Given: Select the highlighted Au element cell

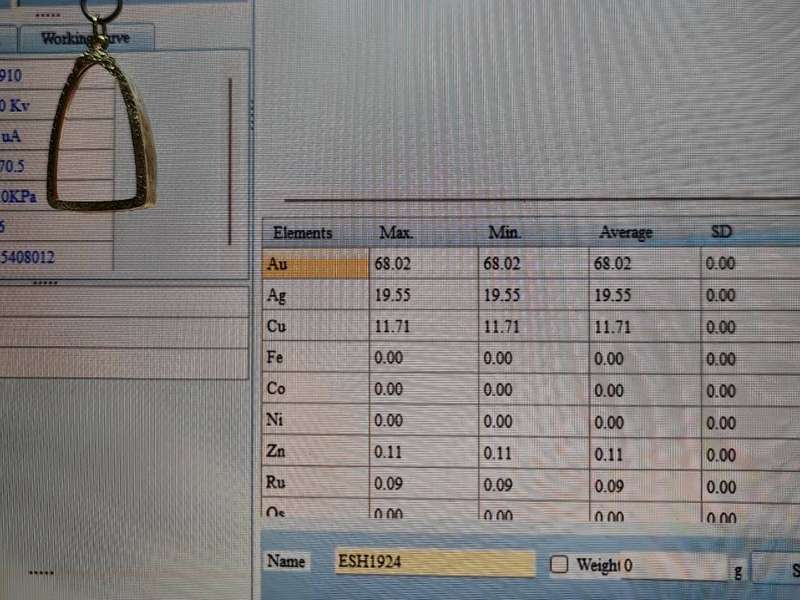Looking at the screenshot, I should point(315,265).
